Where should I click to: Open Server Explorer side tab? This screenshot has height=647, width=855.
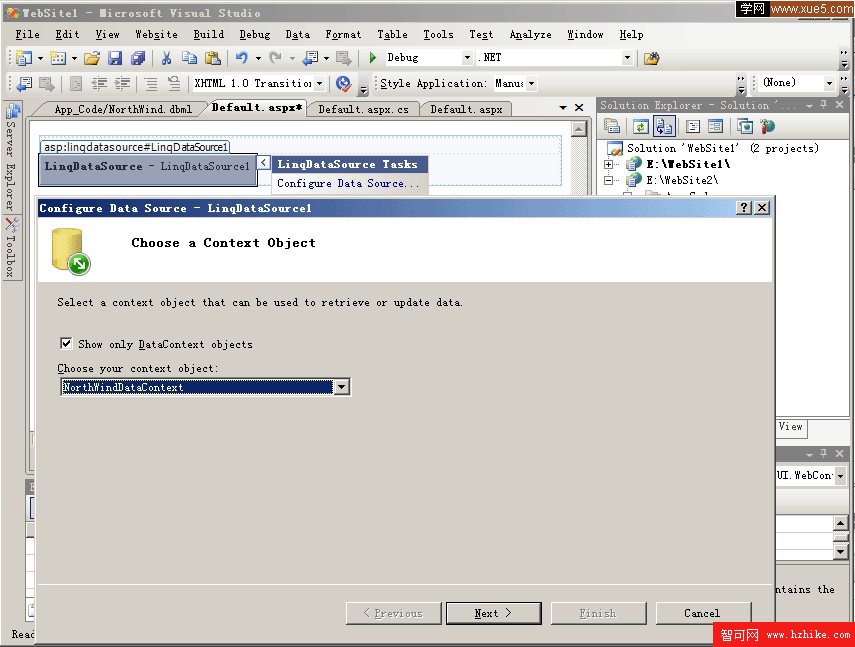pos(11,158)
